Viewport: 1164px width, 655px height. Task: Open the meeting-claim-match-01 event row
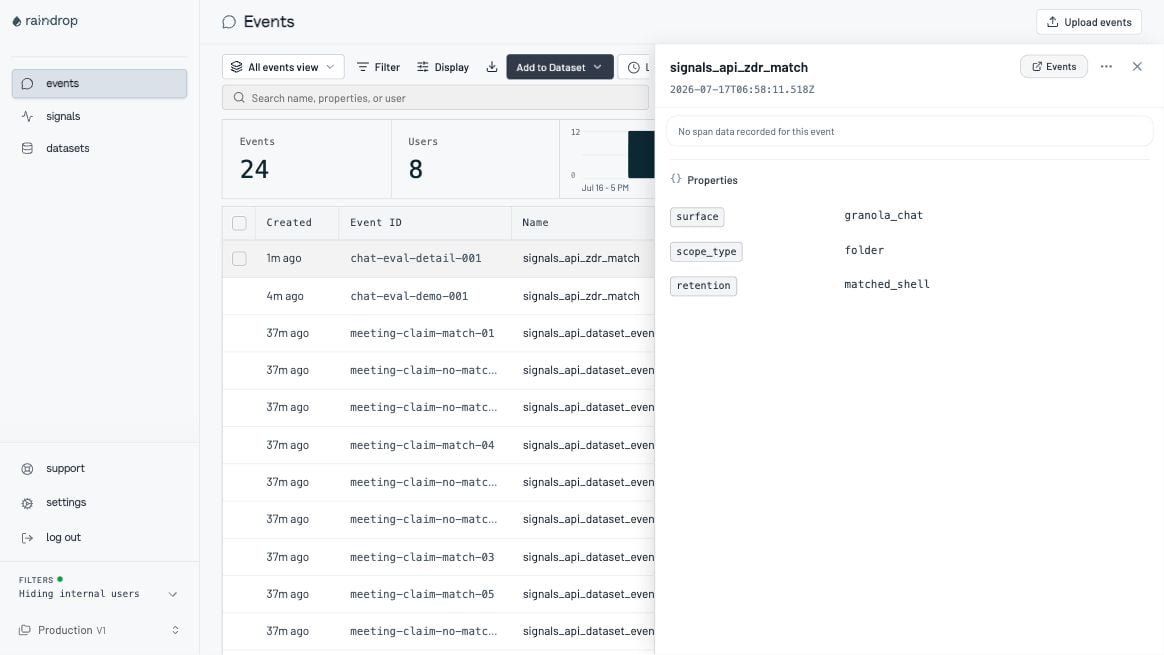tap(438, 333)
